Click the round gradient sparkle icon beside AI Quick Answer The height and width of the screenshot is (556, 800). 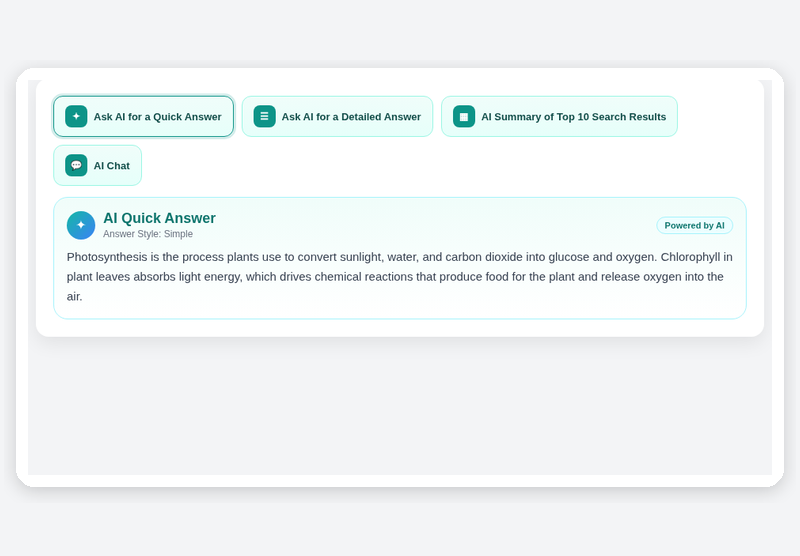tap(81, 225)
